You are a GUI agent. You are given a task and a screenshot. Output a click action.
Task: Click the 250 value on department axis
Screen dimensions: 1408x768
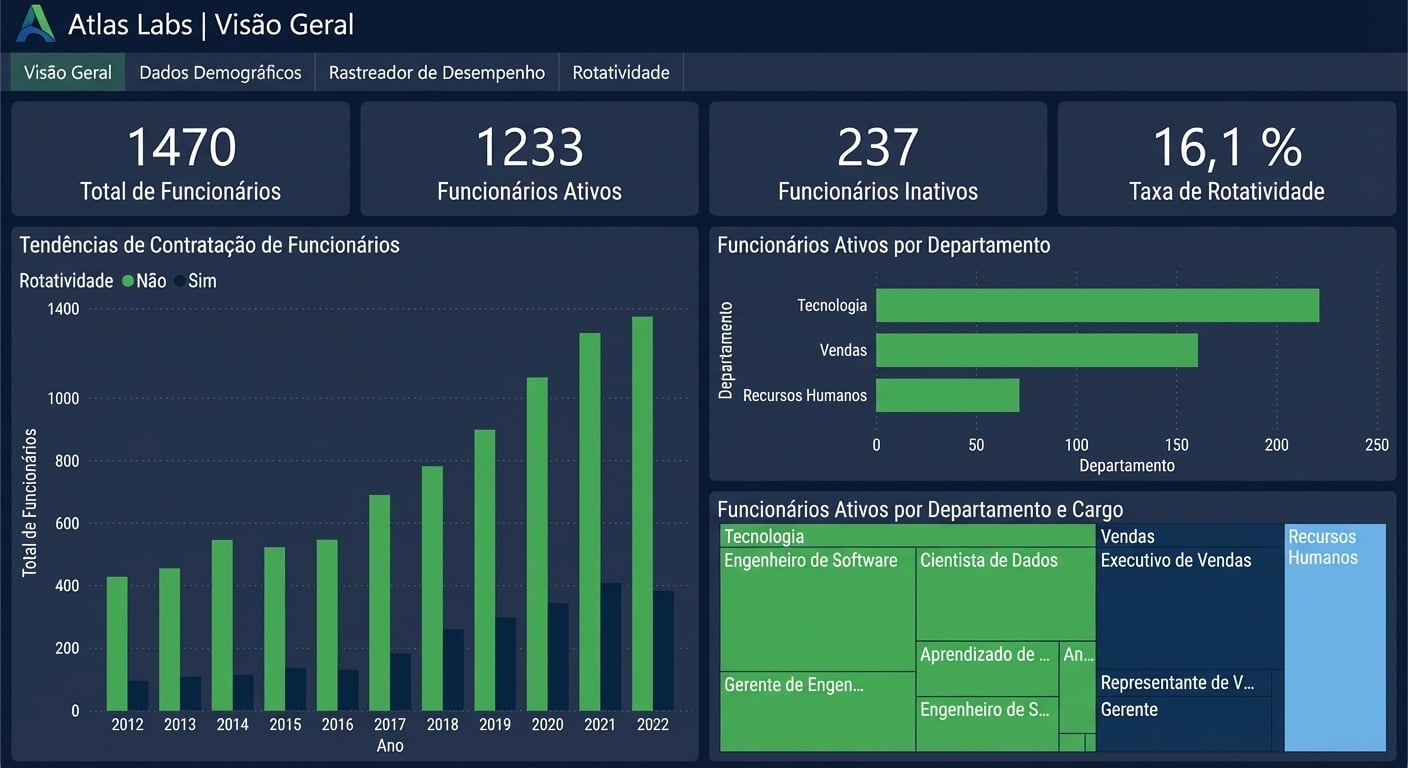[x=1377, y=445]
